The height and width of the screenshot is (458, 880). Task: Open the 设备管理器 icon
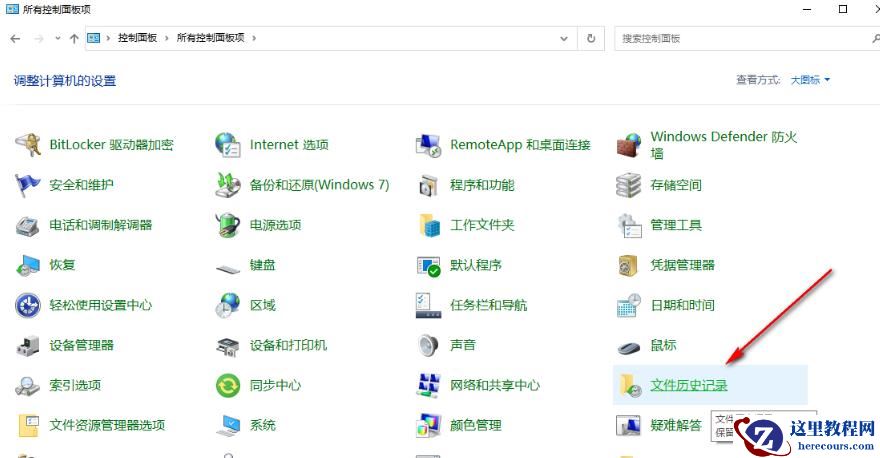[28, 346]
